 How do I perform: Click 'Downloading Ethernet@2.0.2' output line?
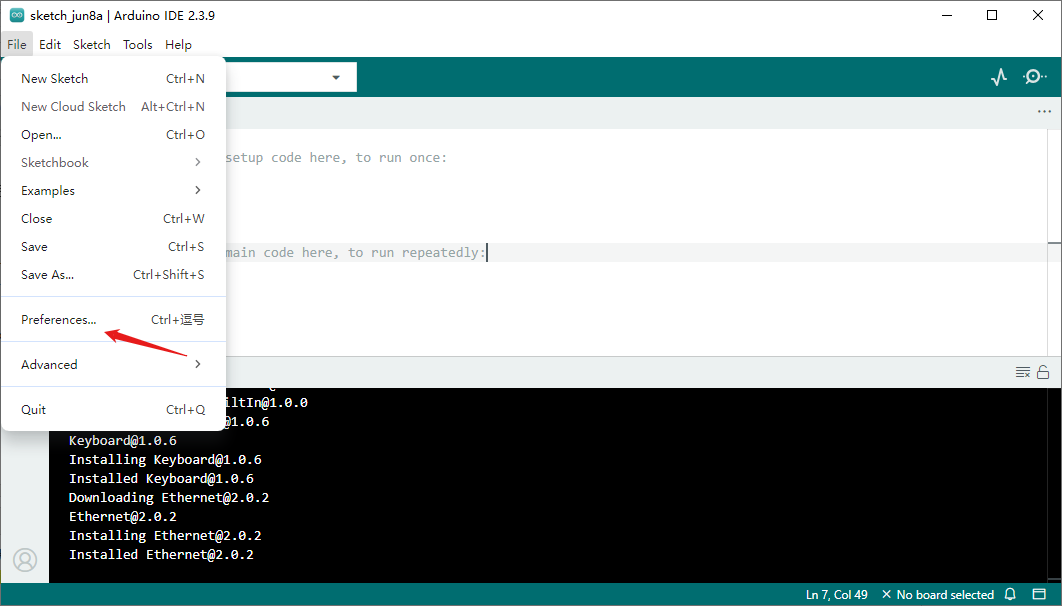(169, 498)
